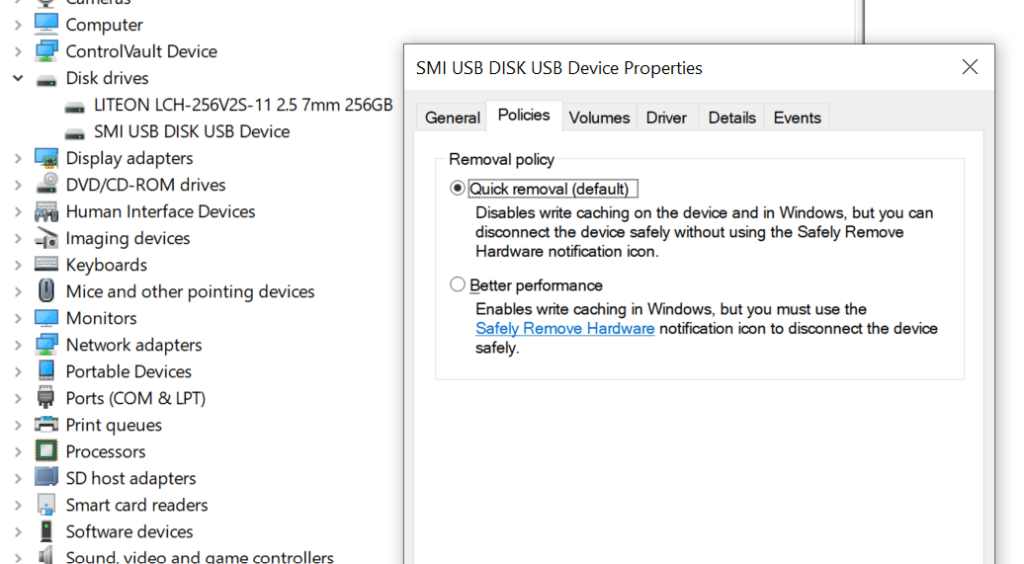Image resolution: width=1024 pixels, height=564 pixels.
Task: Click the LITEON drive icon
Action: [74, 107]
